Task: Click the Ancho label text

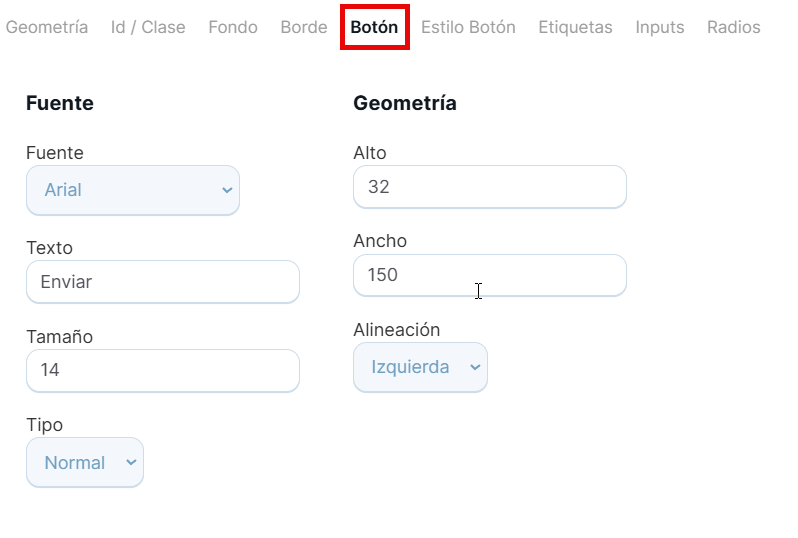Action: pyautogui.click(x=380, y=241)
